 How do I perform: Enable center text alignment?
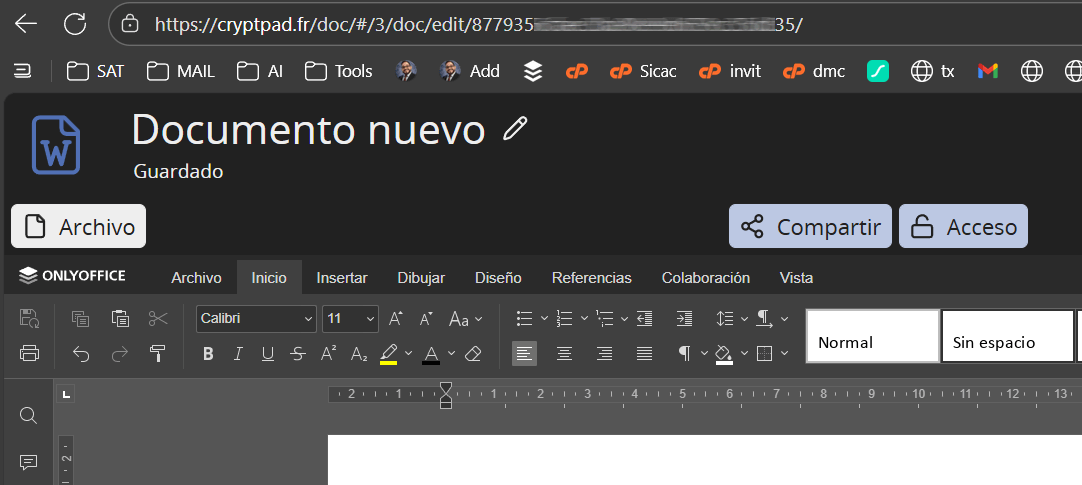[565, 353]
